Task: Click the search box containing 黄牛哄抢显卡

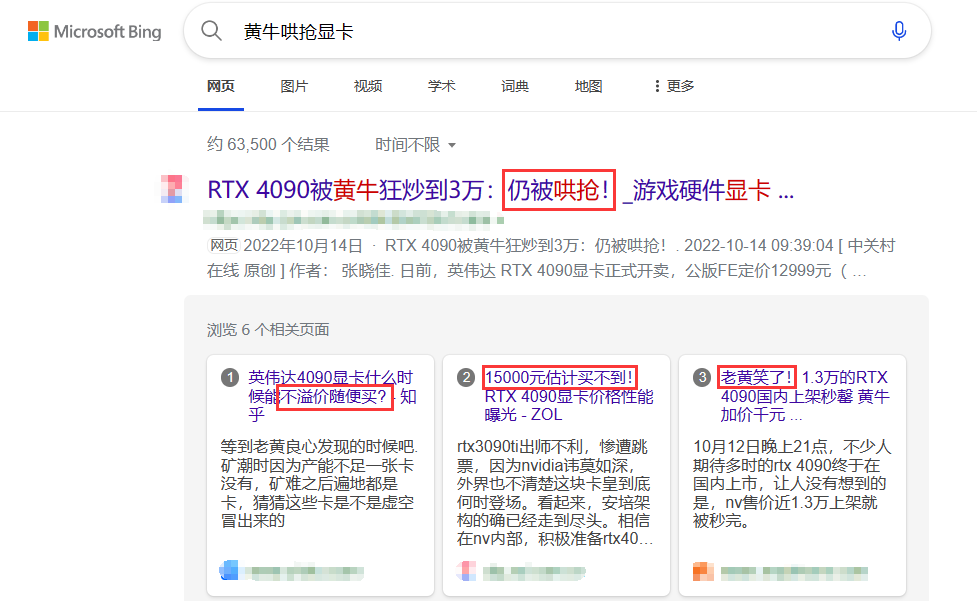Action: pos(557,31)
